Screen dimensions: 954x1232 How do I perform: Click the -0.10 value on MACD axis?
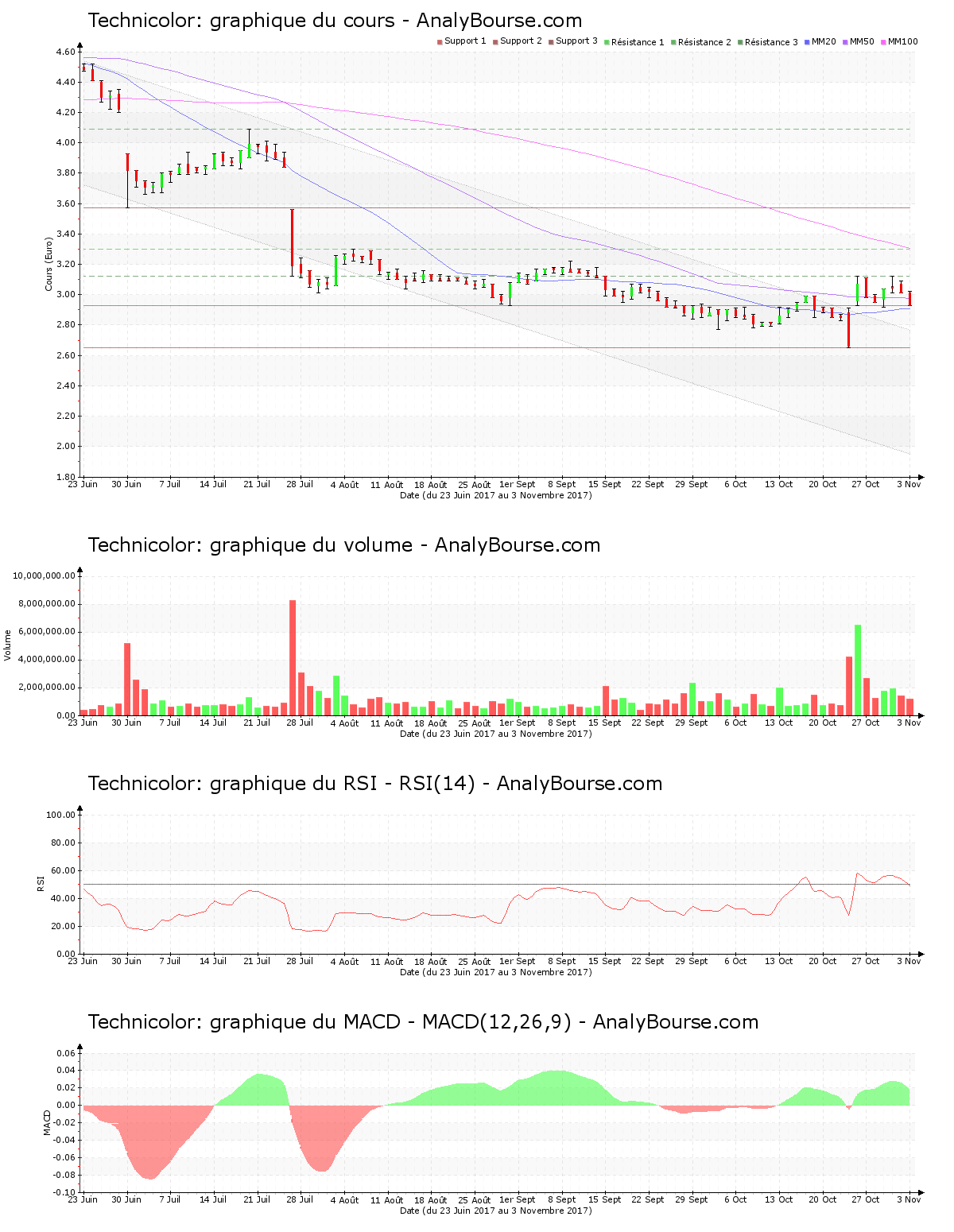pos(64,1192)
